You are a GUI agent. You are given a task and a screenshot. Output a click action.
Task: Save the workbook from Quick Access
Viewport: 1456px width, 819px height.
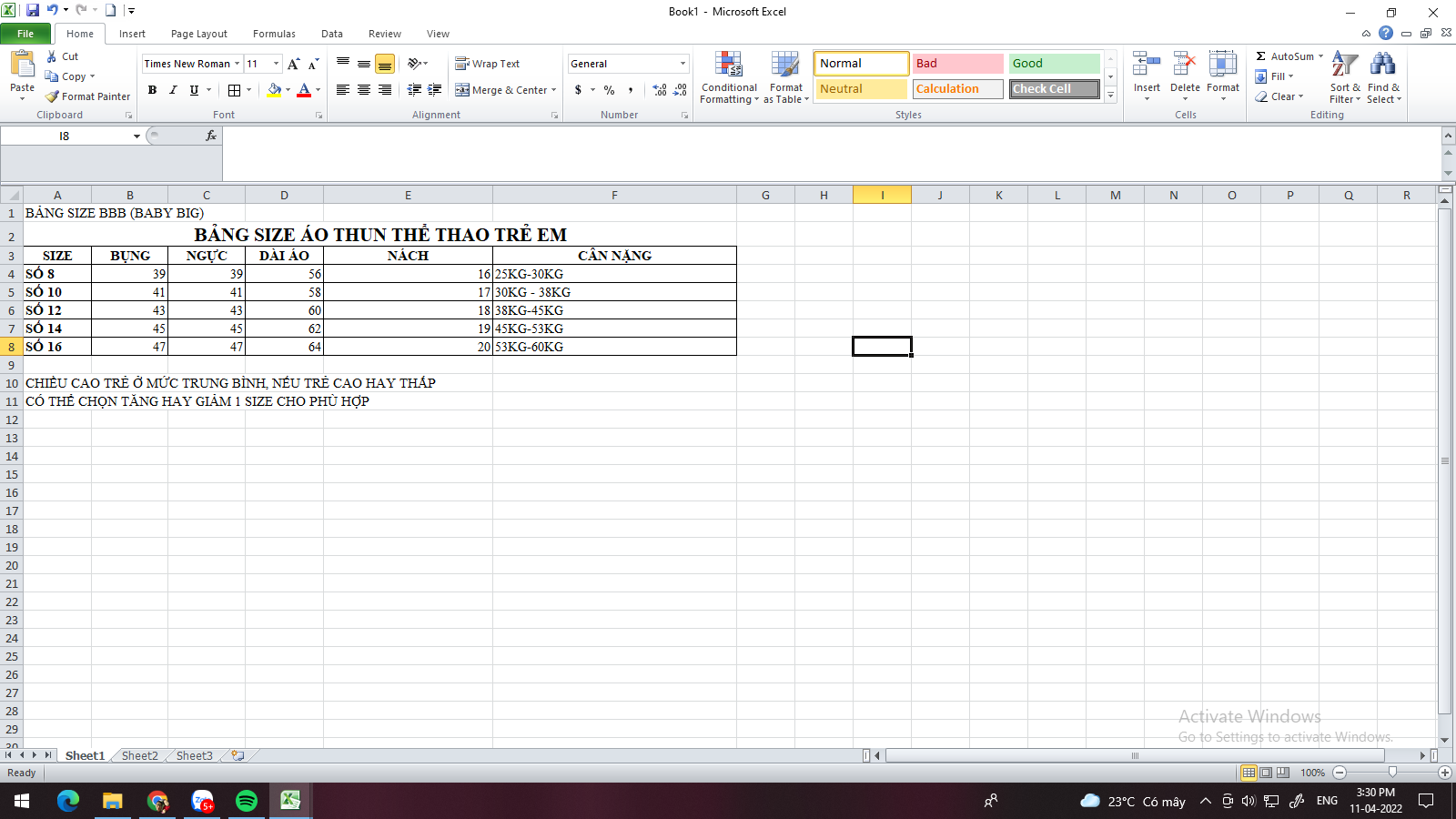click(x=33, y=11)
